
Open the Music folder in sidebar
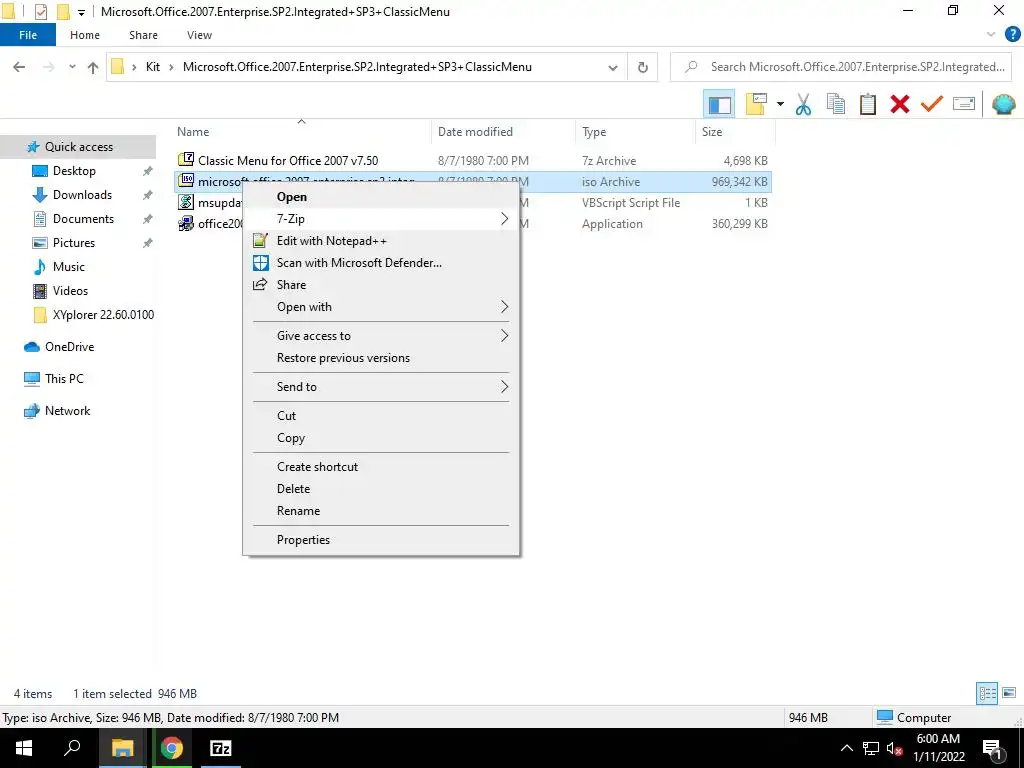69,267
